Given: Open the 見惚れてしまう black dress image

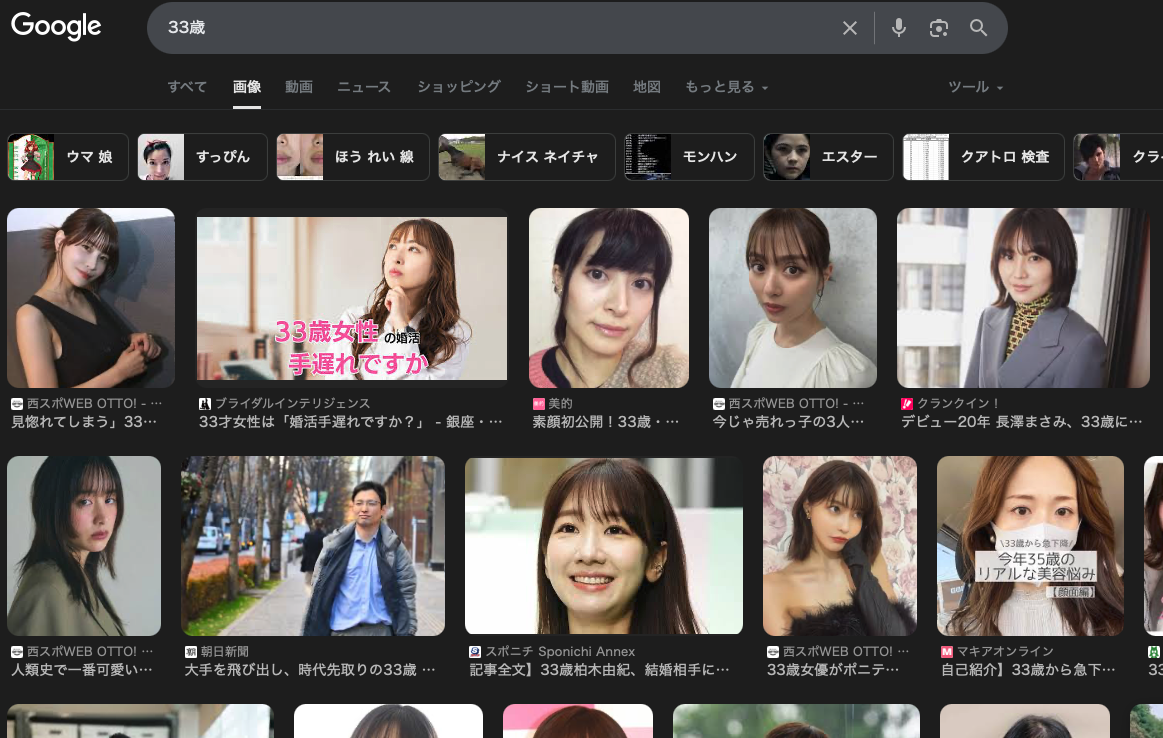Looking at the screenshot, I should point(91,298).
